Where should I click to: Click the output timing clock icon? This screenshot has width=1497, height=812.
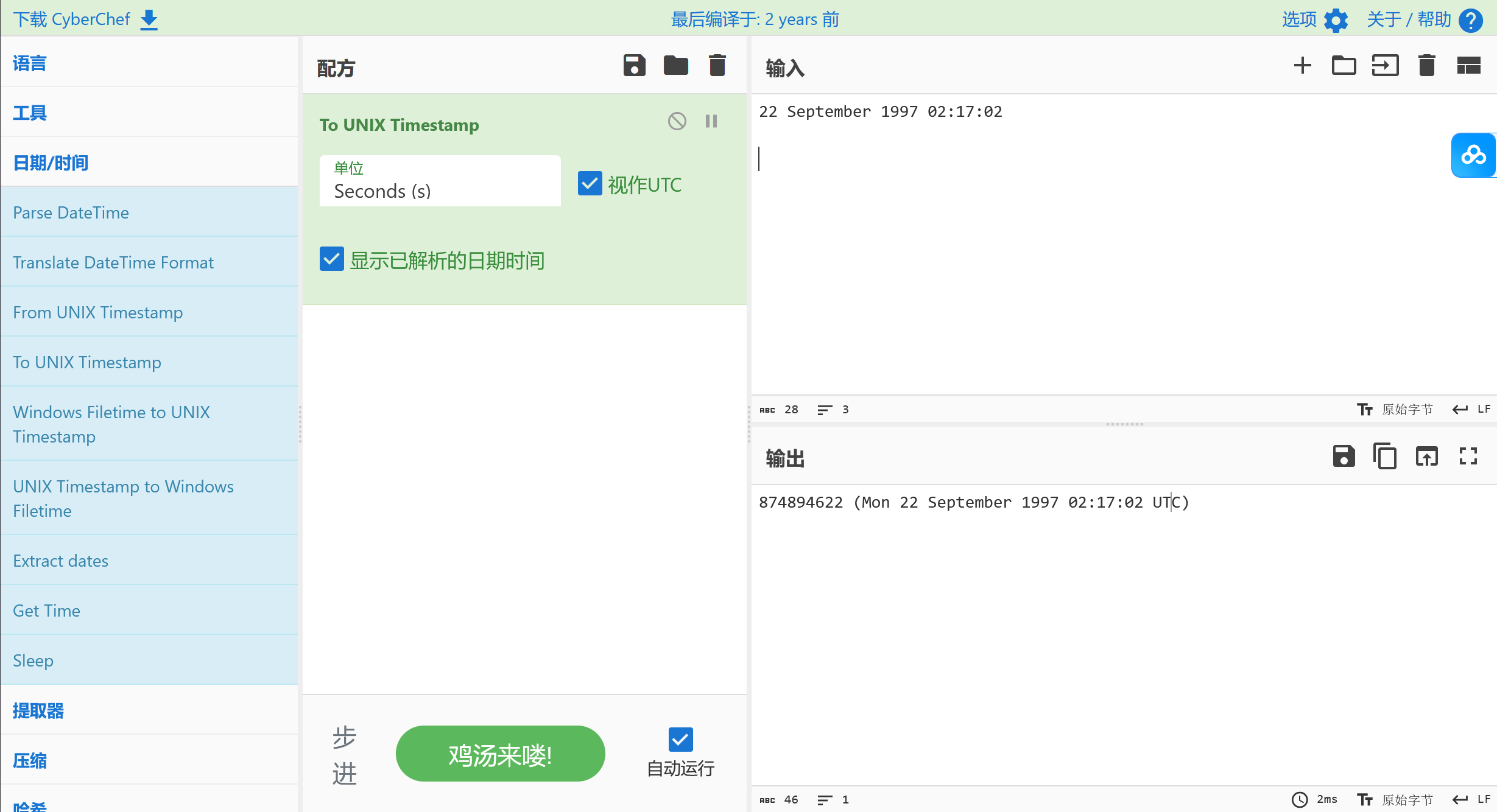coord(1300,800)
